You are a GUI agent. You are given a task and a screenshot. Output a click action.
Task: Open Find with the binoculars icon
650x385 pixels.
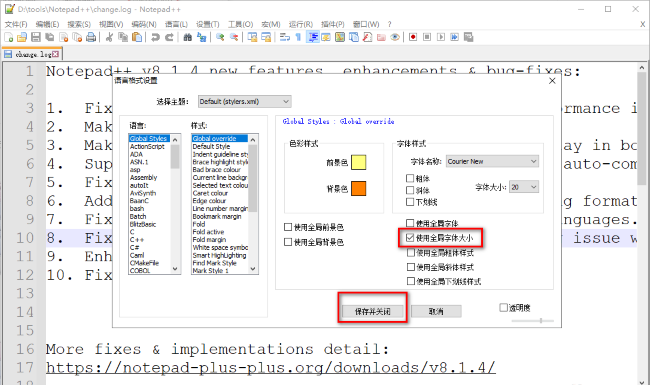point(188,37)
